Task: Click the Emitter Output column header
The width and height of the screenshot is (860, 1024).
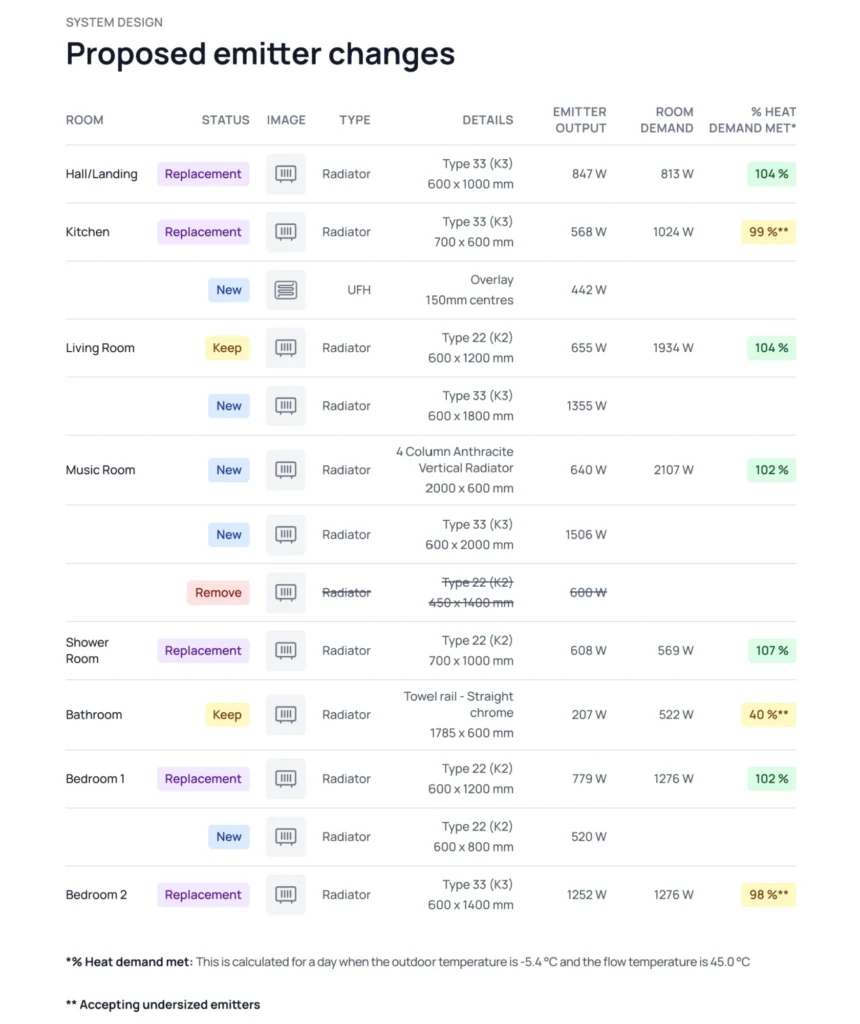Action: pyautogui.click(x=580, y=120)
